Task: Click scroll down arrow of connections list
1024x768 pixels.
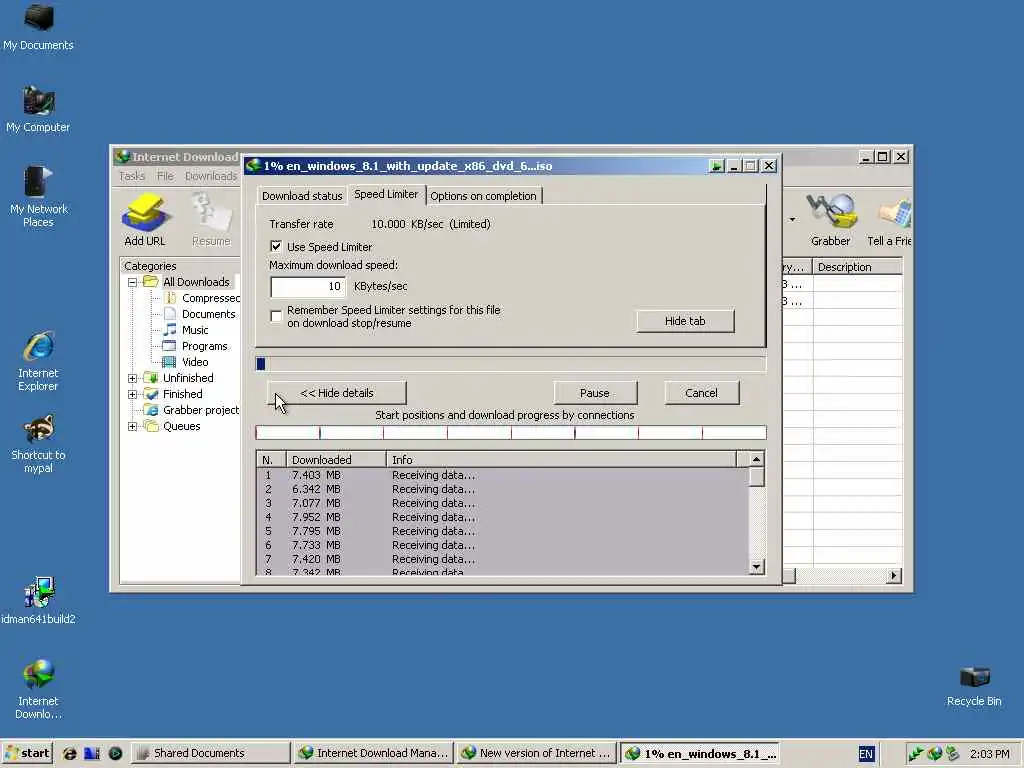Action: tap(756, 567)
